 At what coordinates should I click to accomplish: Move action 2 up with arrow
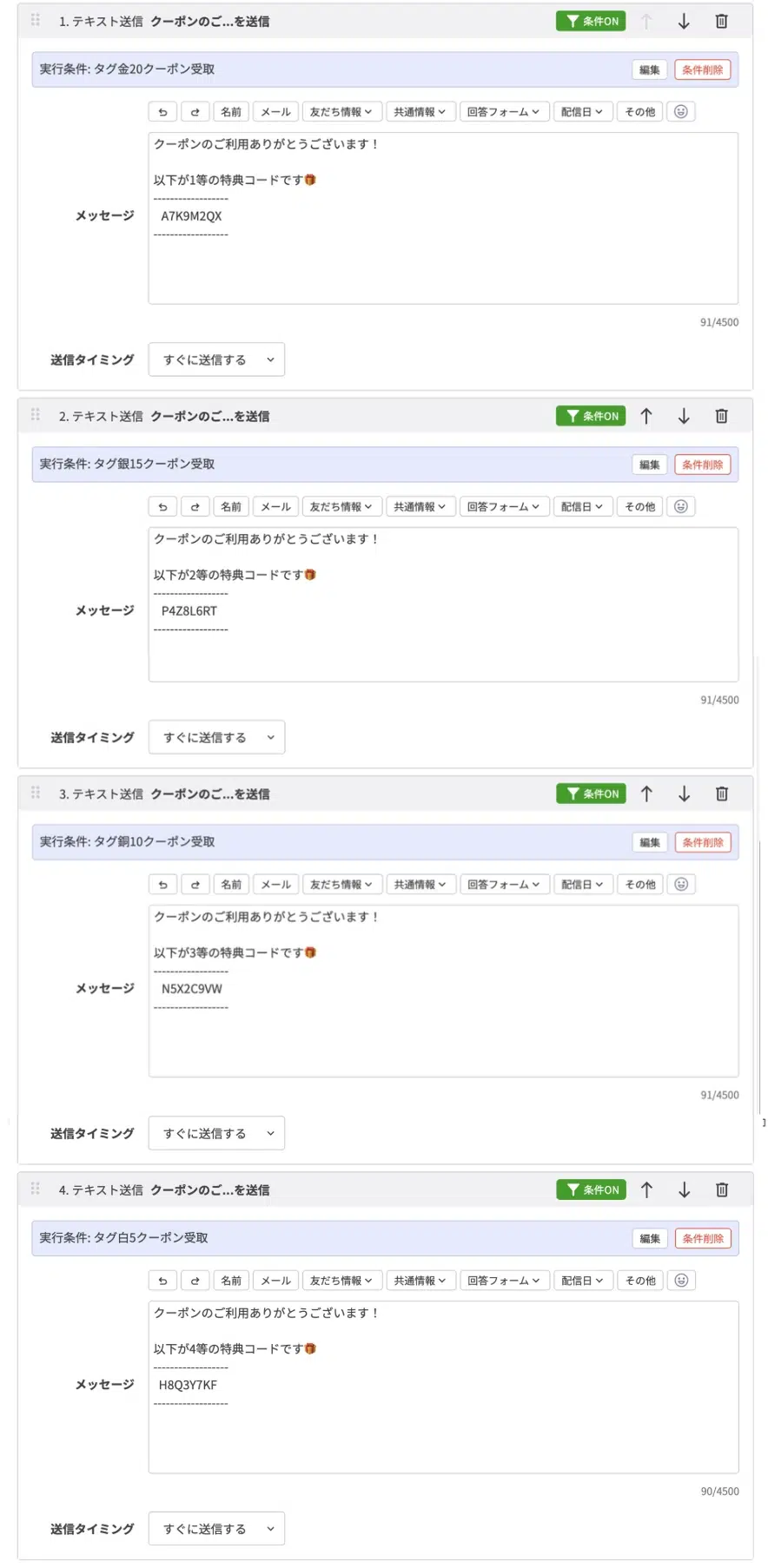click(646, 417)
